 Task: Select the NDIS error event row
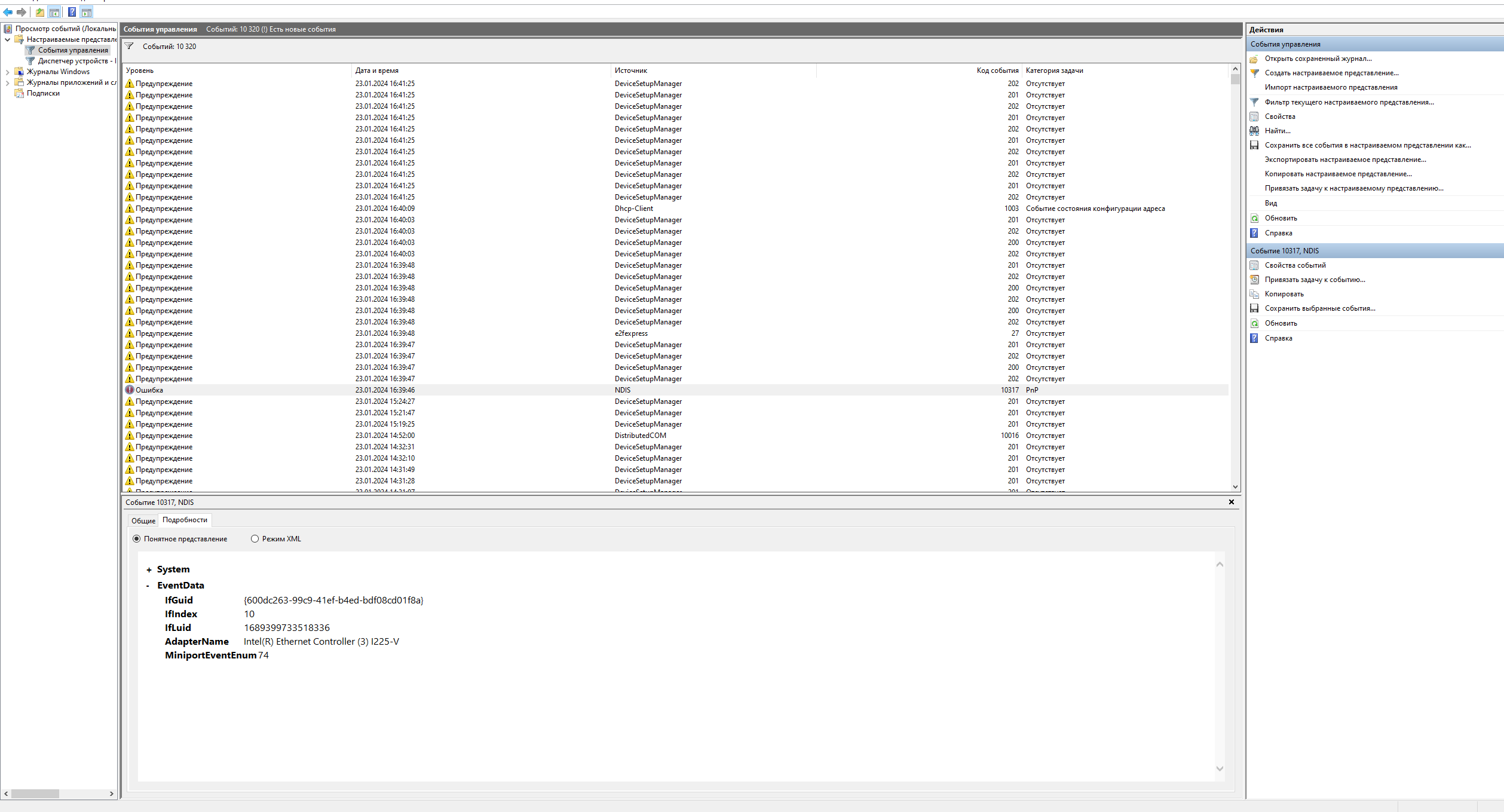(x=675, y=390)
